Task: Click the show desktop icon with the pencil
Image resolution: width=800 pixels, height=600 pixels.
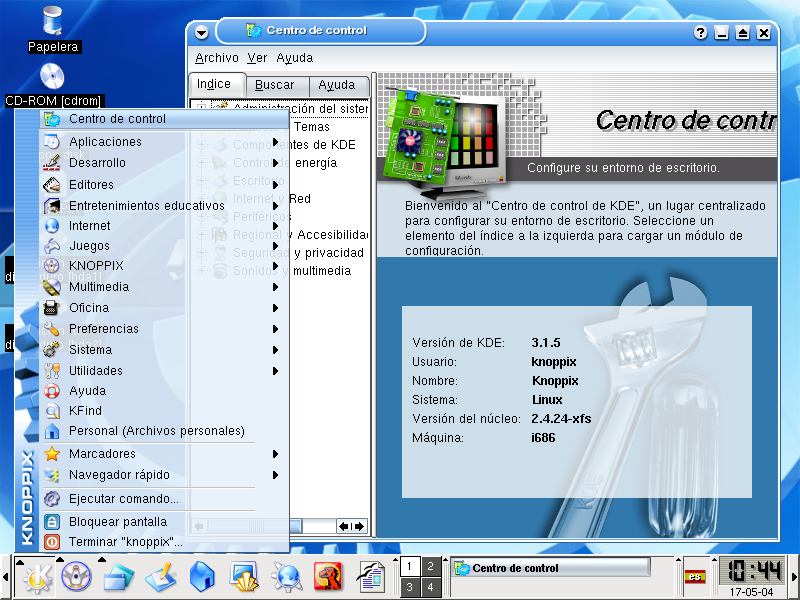Action: pos(161,577)
